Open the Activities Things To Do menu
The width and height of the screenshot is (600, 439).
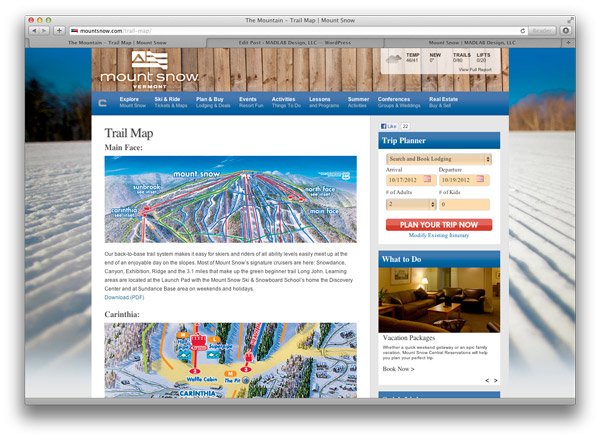tap(286, 102)
